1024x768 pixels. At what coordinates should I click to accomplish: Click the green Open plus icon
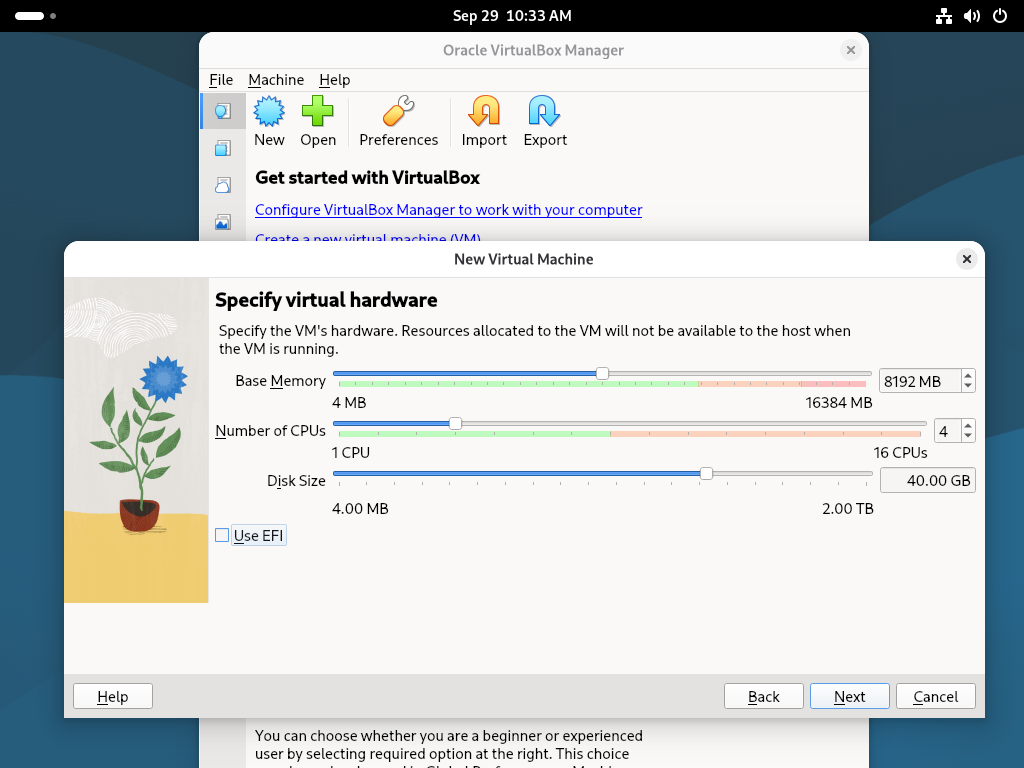pyautogui.click(x=318, y=112)
